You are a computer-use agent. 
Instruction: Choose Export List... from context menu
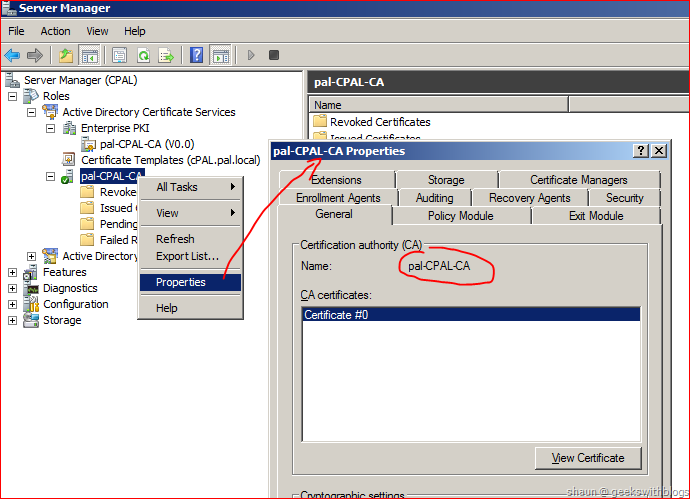tap(191, 256)
